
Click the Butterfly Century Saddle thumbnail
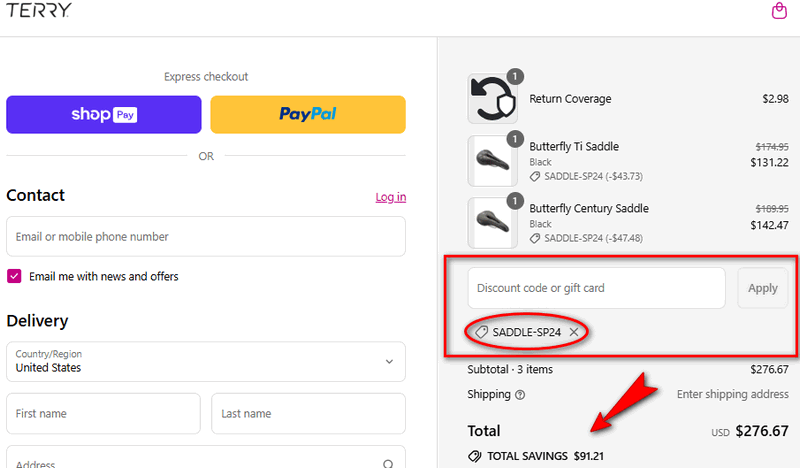(x=492, y=221)
